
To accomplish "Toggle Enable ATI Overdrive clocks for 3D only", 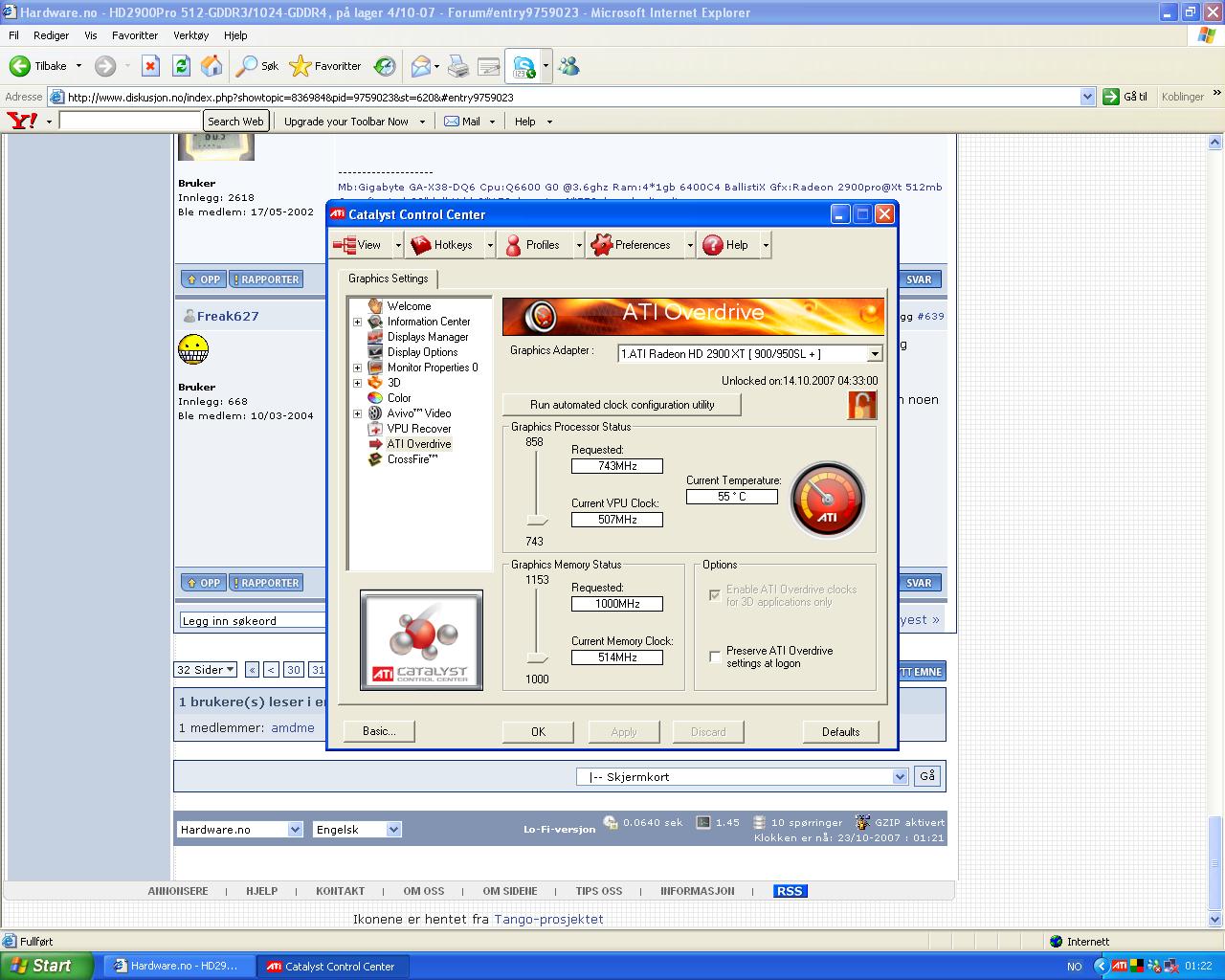I will click(x=715, y=595).
